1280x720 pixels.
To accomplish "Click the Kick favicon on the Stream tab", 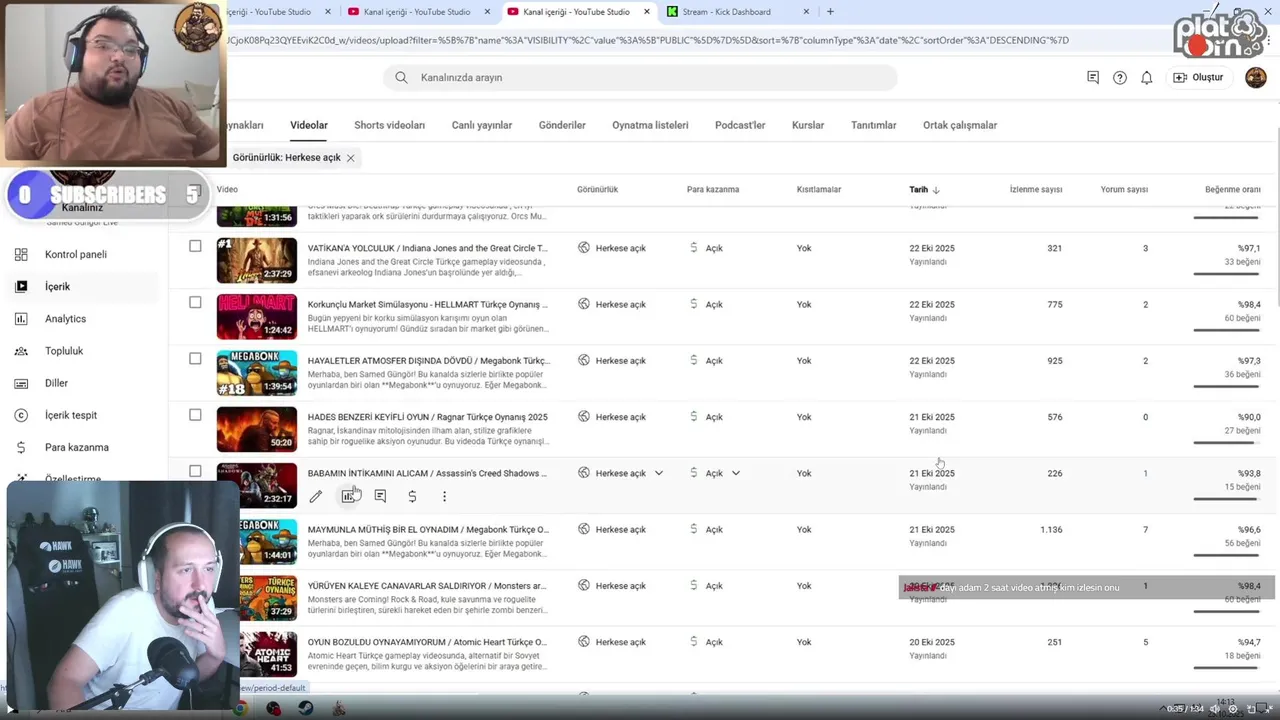I will (x=672, y=12).
